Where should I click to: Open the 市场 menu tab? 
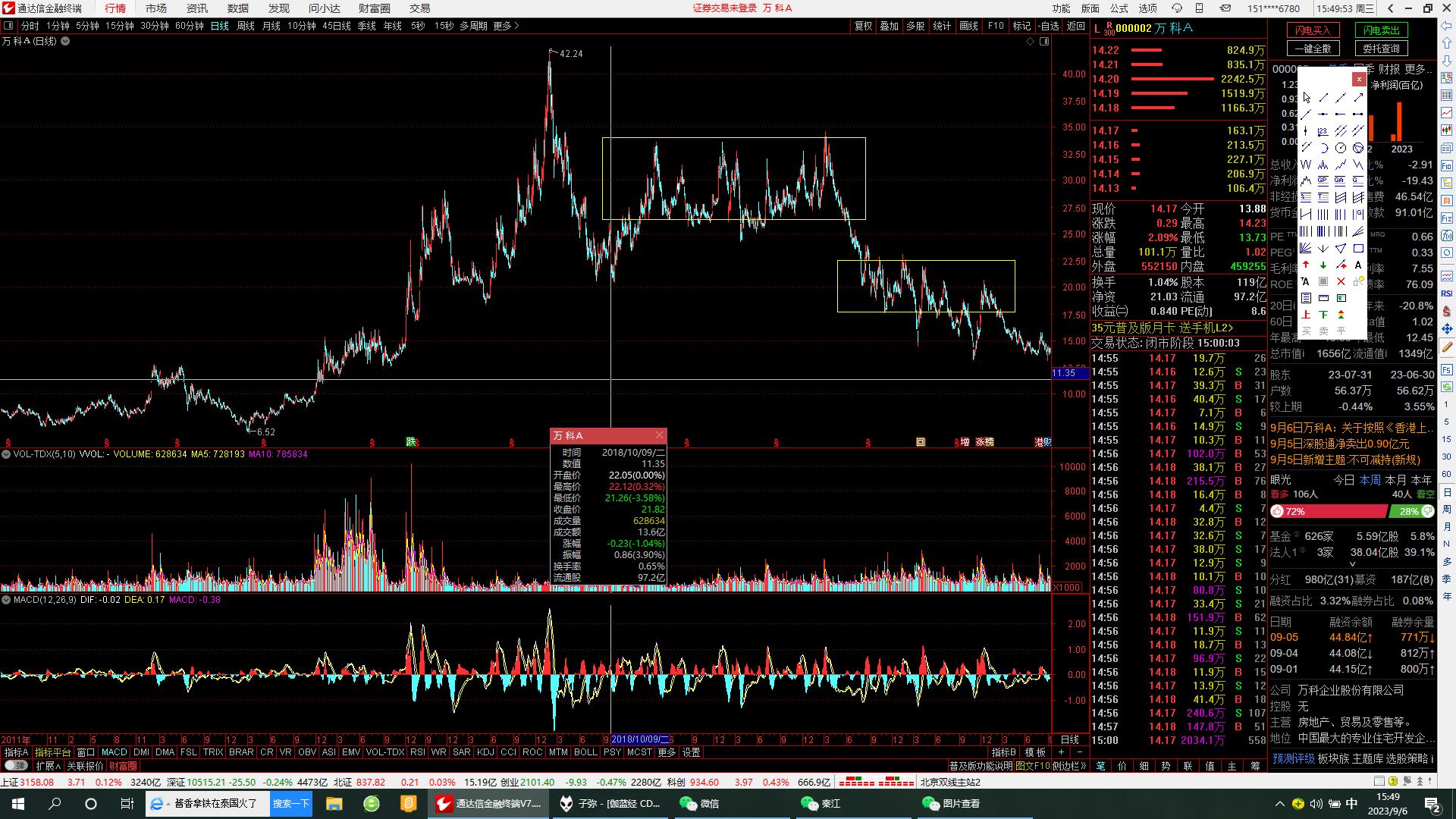(156, 8)
